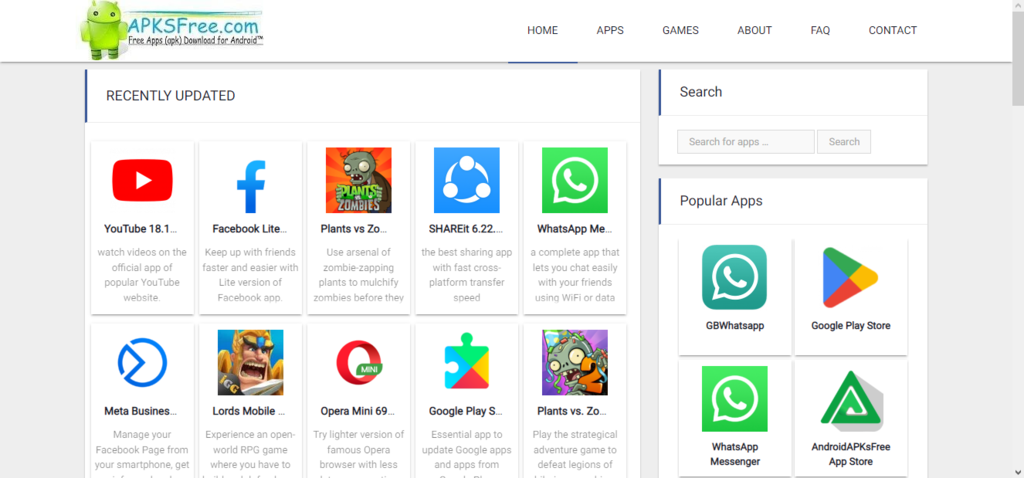Open the 'Facebook Lite...' title link
The height and width of the screenshot is (478, 1024).
click(x=249, y=229)
